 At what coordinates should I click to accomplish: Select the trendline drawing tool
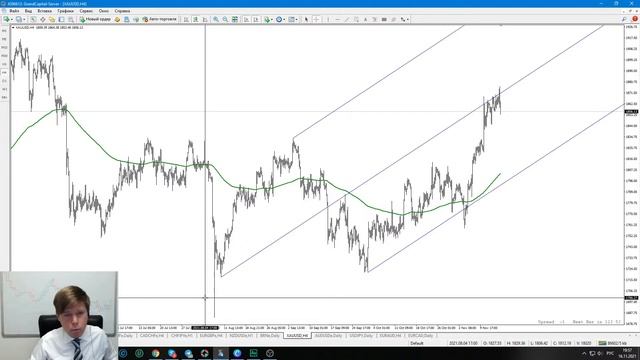[347, 19]
